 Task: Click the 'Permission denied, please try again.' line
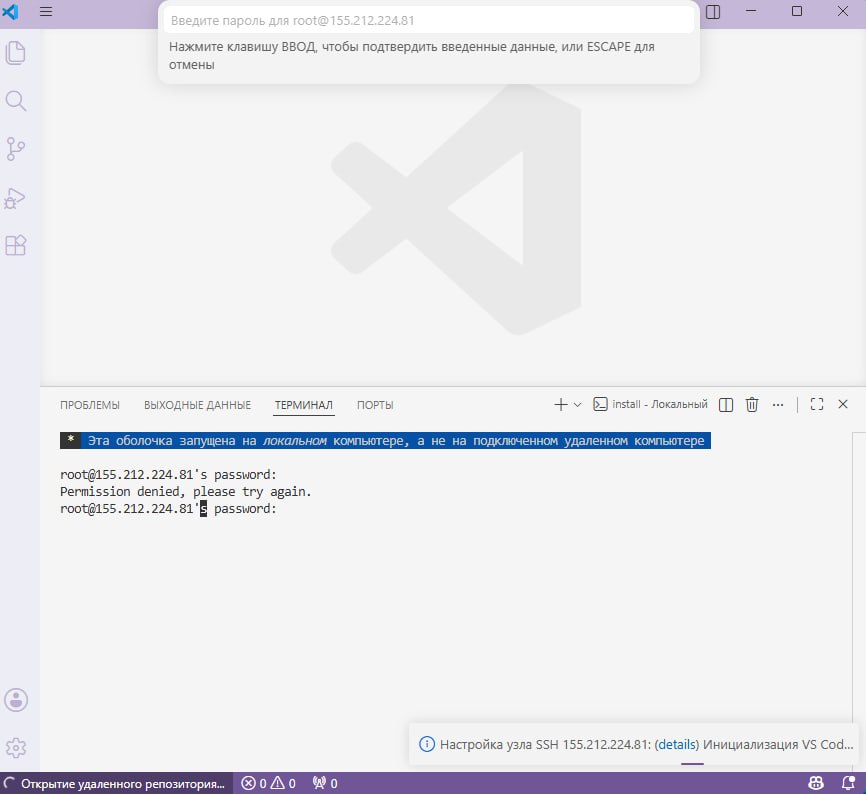186,491
